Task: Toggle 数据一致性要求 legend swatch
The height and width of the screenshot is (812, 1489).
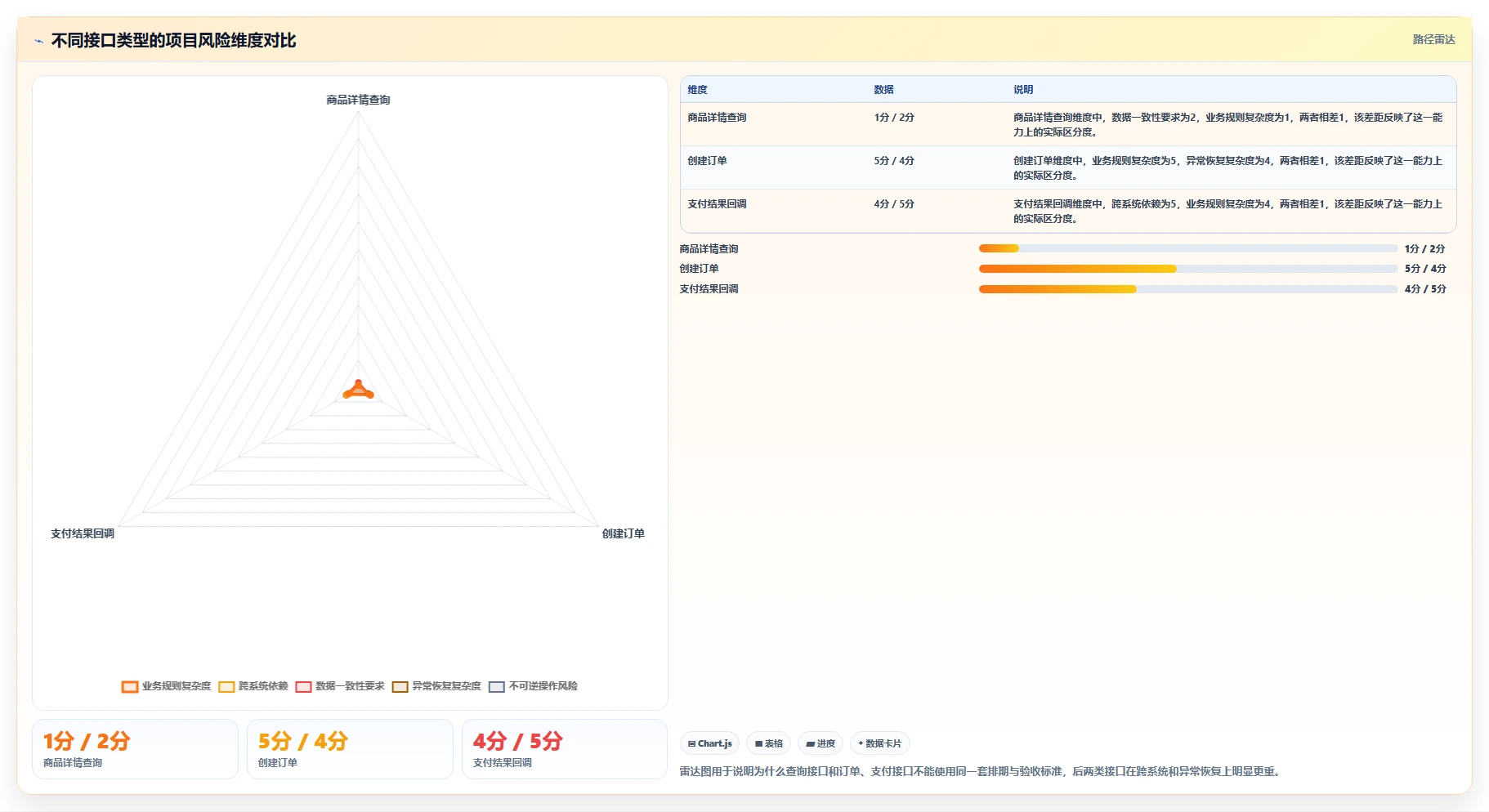Action: [x=303, y=687]
